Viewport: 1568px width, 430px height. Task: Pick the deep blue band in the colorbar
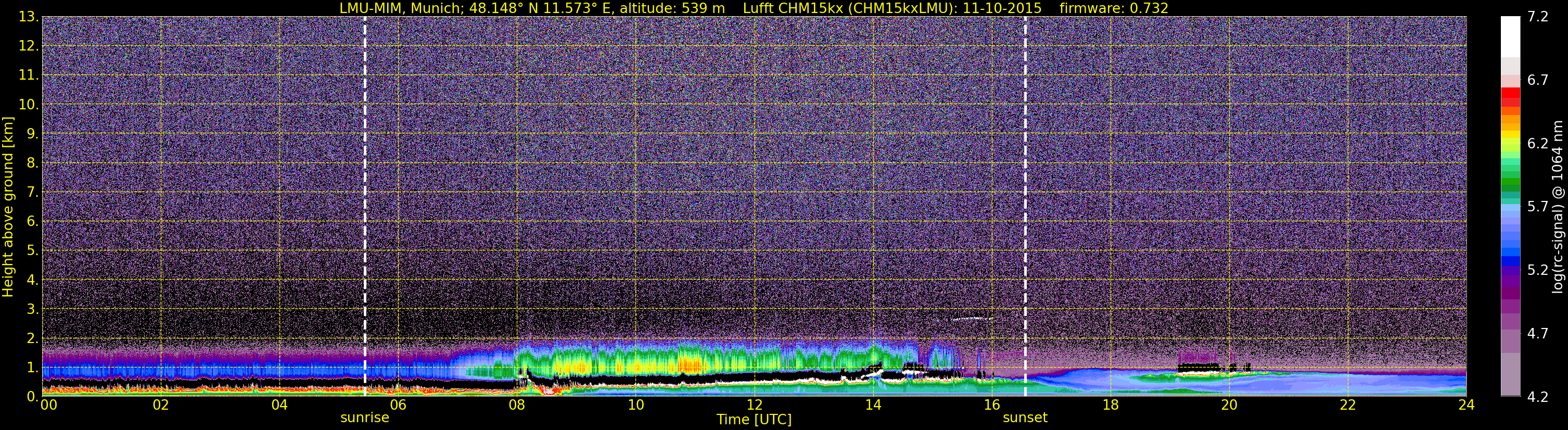click(x=1510, y=261)
